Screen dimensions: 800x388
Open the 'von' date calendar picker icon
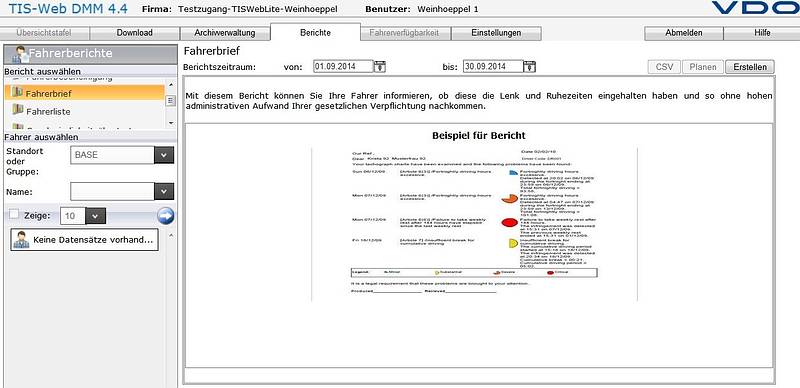tap(380, 66)
